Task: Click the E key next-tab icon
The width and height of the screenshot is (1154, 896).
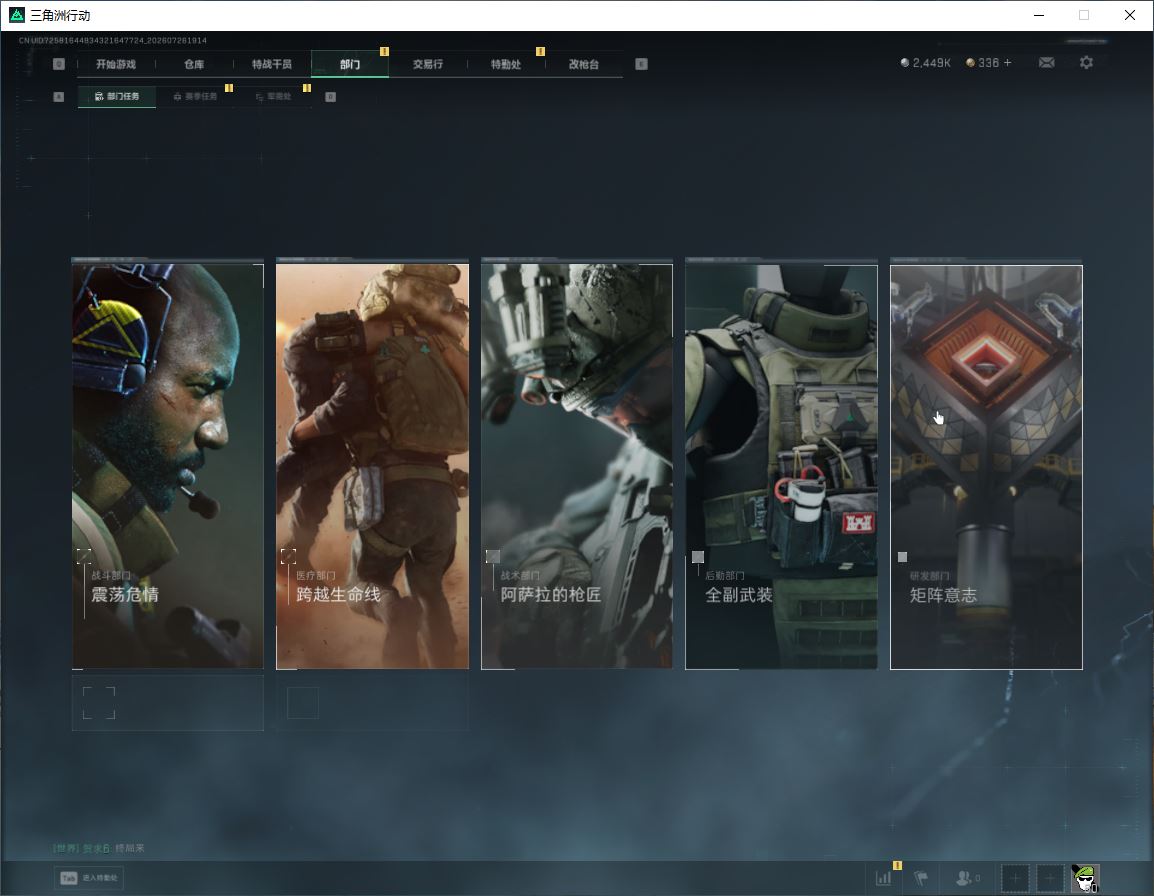Action: click(x=641, y=64)
